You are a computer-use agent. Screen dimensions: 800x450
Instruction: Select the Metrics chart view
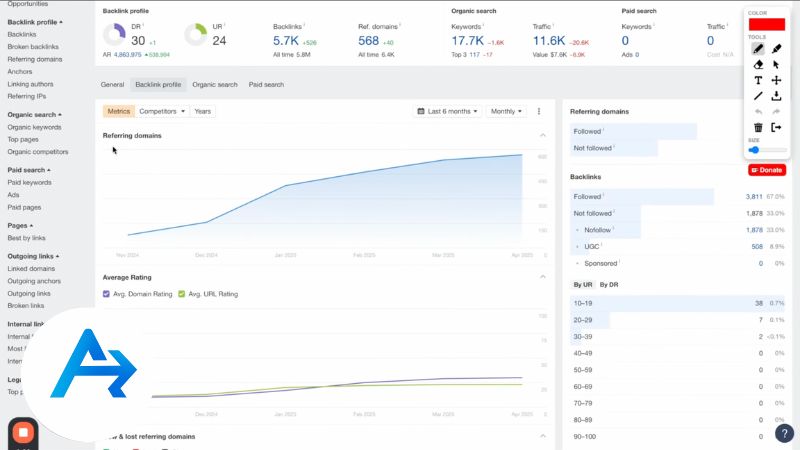coord(119,111)
